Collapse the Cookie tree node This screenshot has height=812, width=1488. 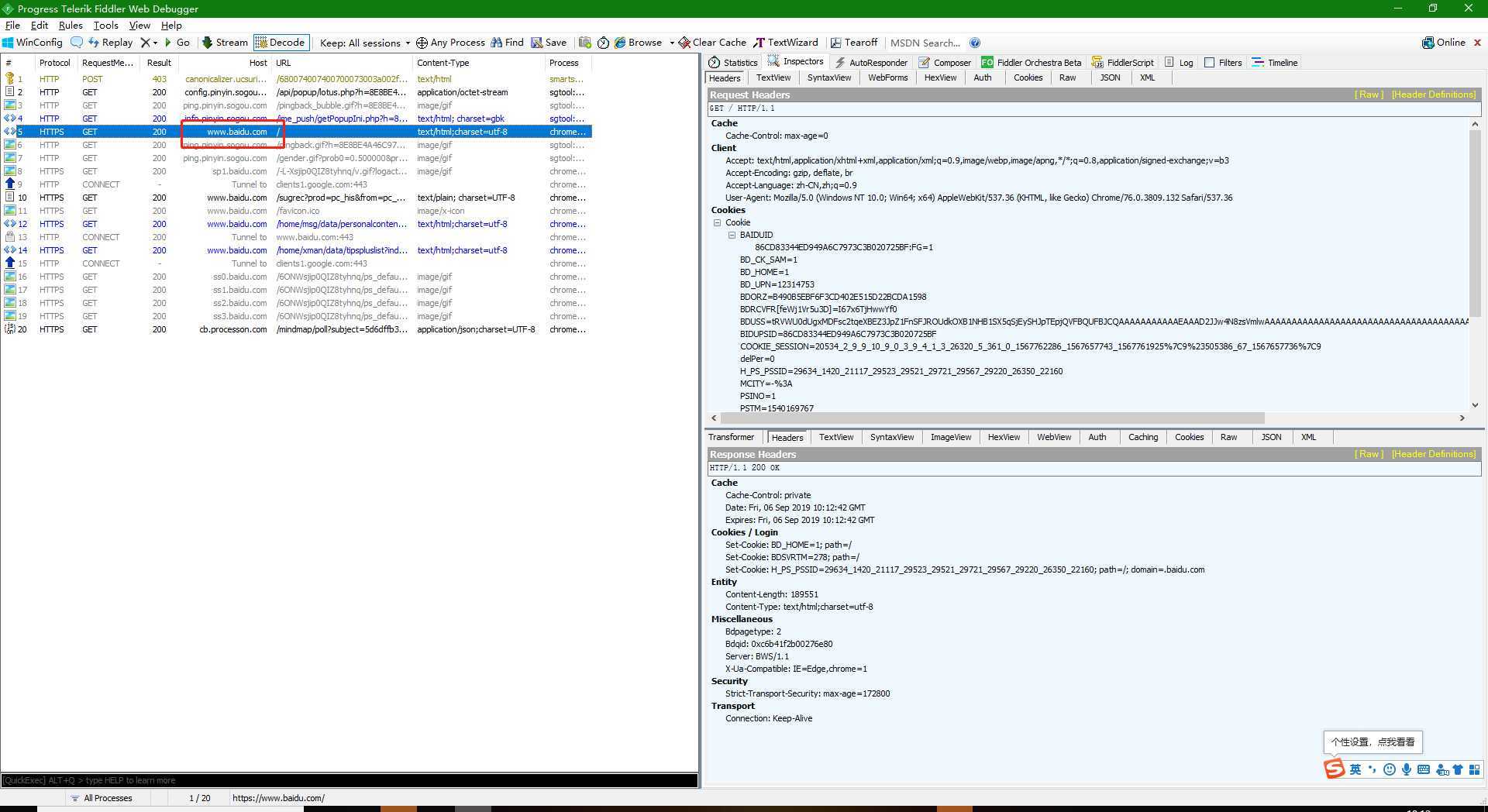point(718,222)
